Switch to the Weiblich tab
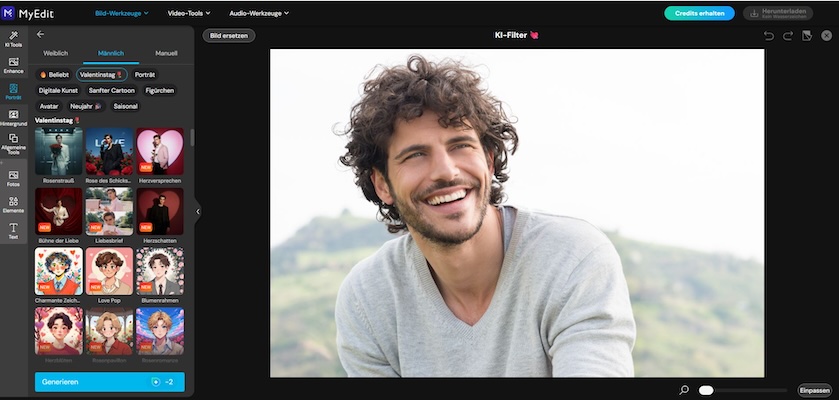 [56, 53]
